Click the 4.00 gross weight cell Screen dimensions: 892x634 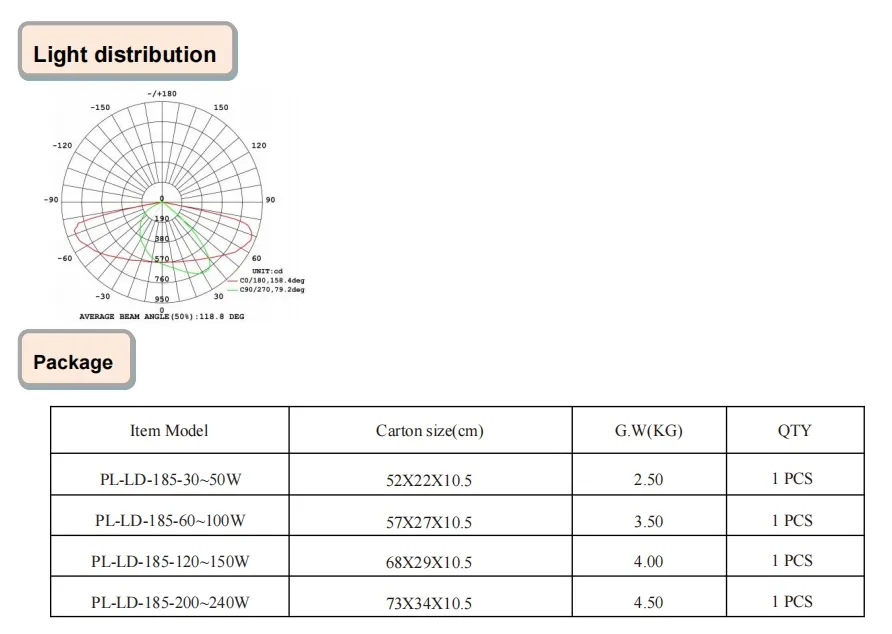point(648,562)
